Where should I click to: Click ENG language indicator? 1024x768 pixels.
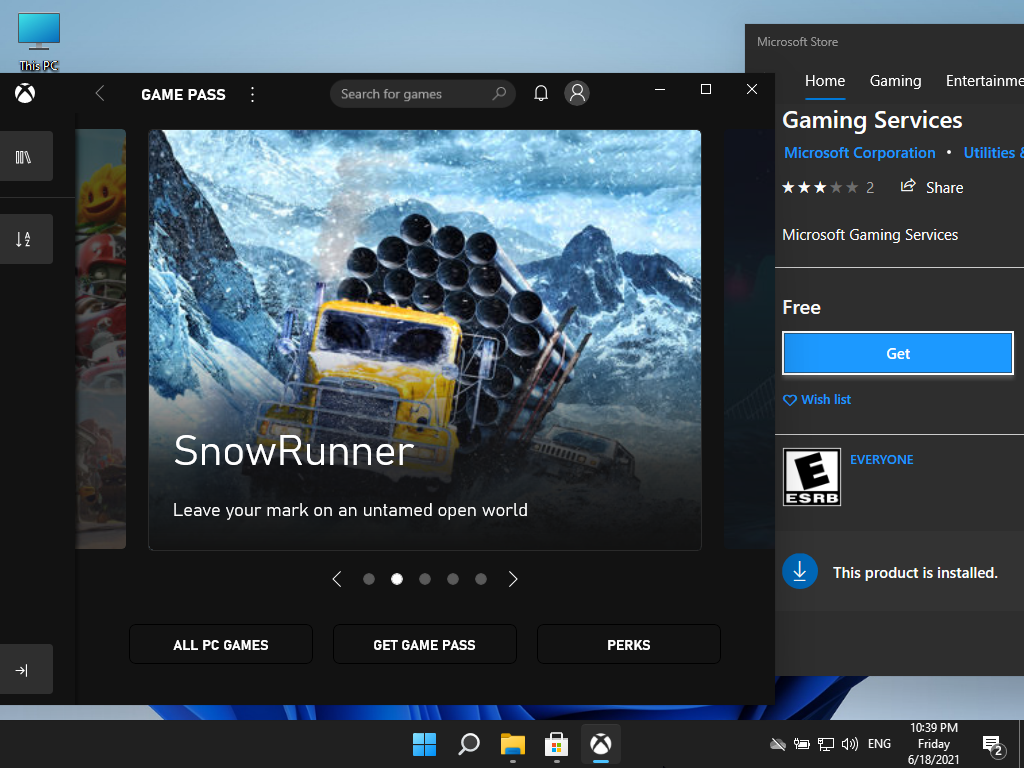click(879, 744)
